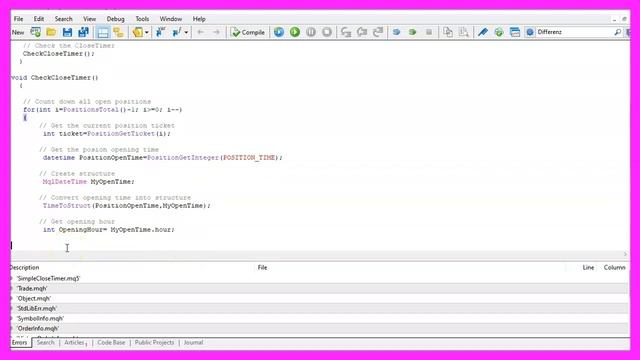Start debugging on real data (blue play icon)
Screen dimensions: 640x360
[x=279, y=32]
